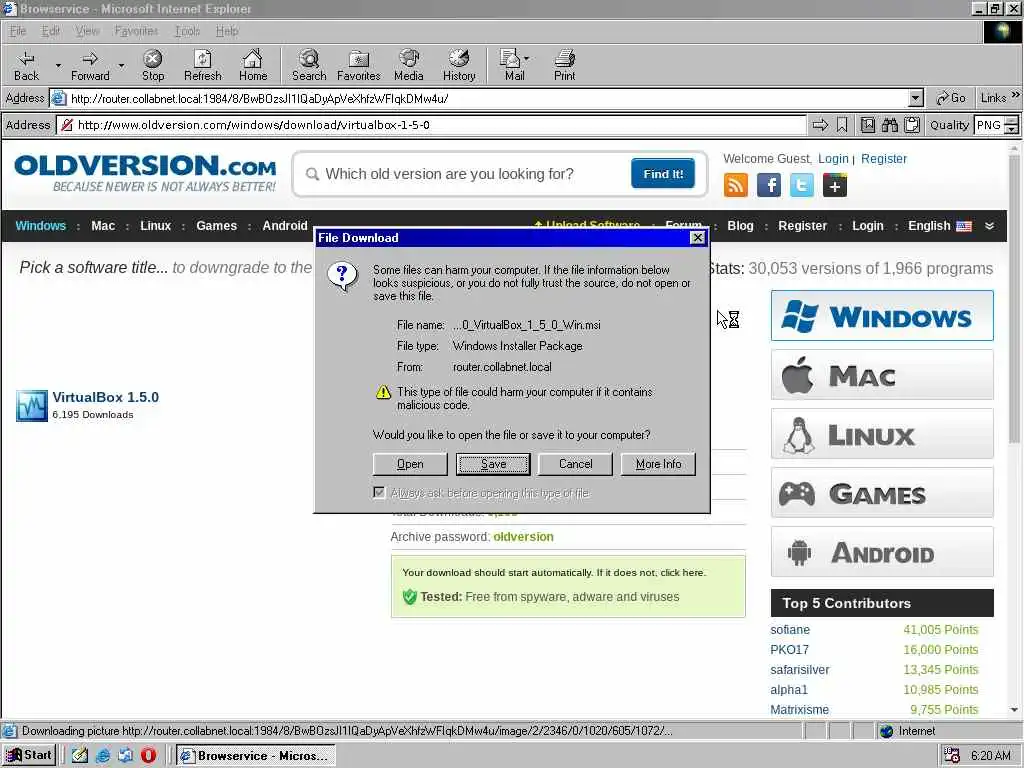1024x768 pixels.
Task: Click the Browservice binoculars find icon
Action: click(890, 125)
